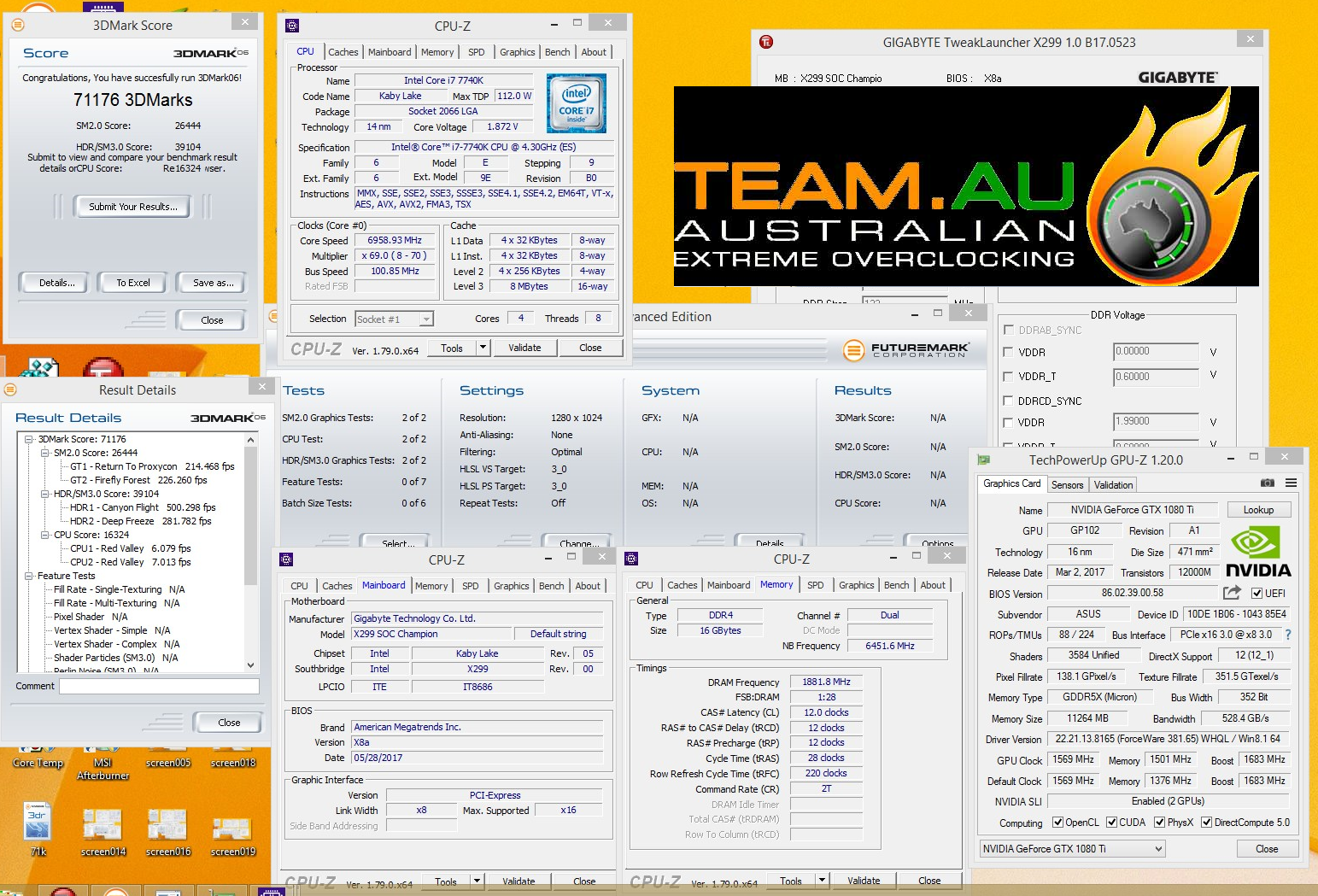The width and height of the screenshot is (1318, 896).
Task: Click the Comment input field
Action: tap(159, 686)
